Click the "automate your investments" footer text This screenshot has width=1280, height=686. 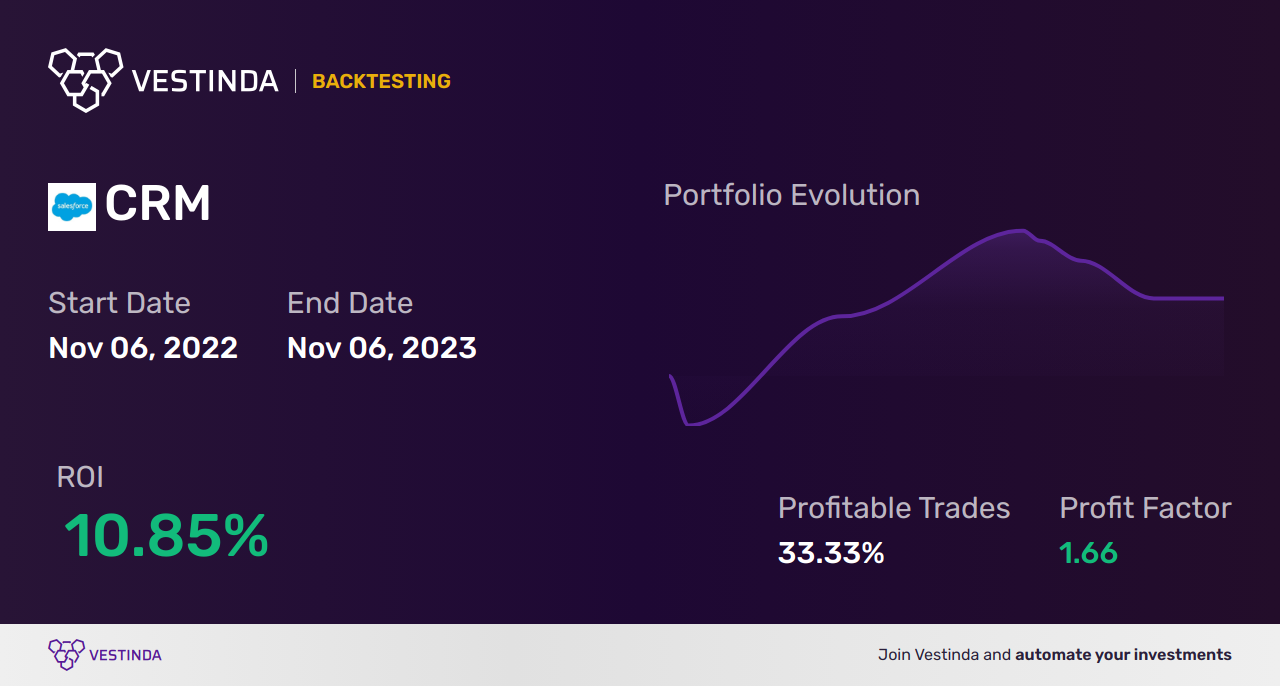click(1123, 655)
